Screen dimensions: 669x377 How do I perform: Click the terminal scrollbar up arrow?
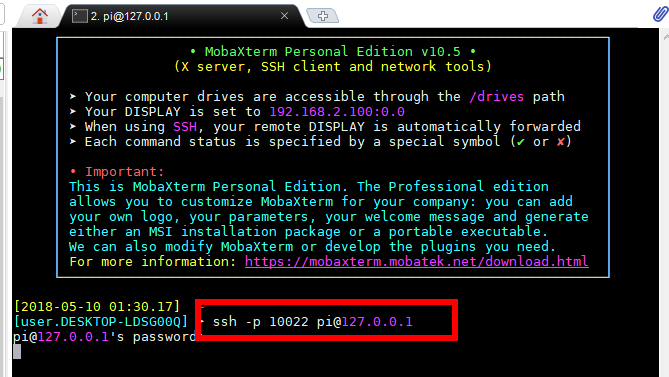[665, 38]
